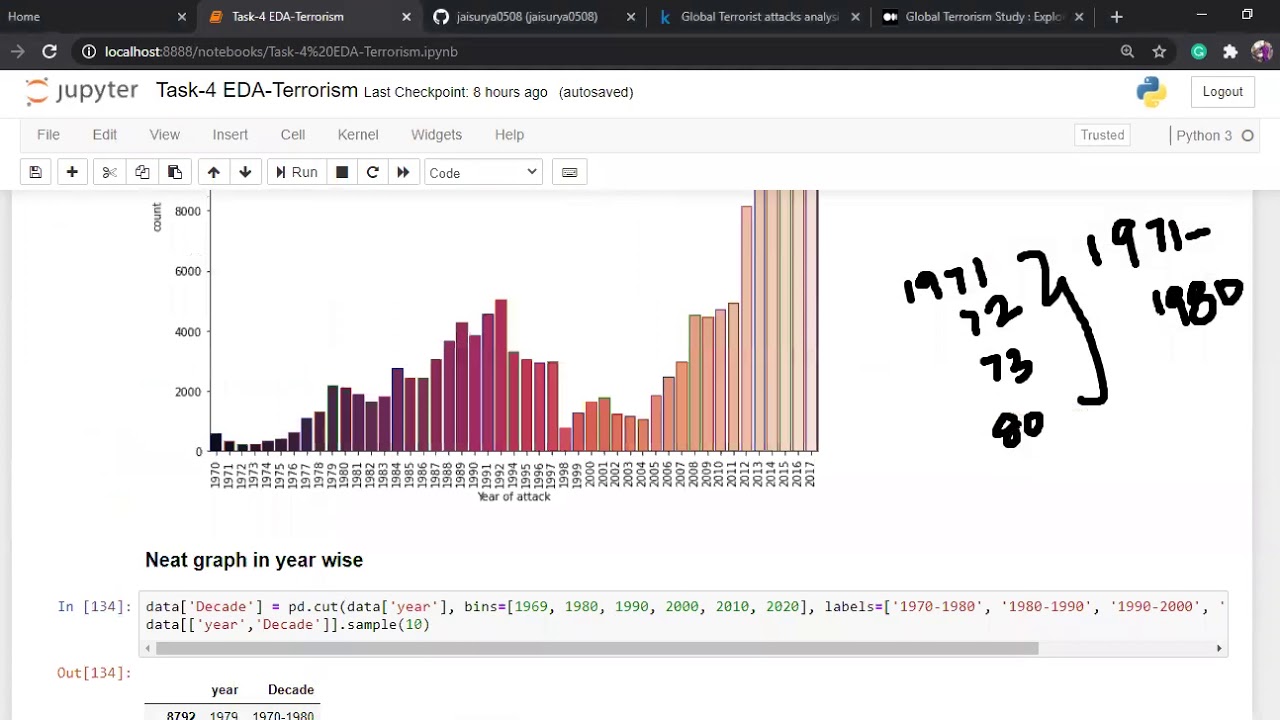Close the Task-4 EDA-Terrorism browser tab

click(x=406, y=16)
